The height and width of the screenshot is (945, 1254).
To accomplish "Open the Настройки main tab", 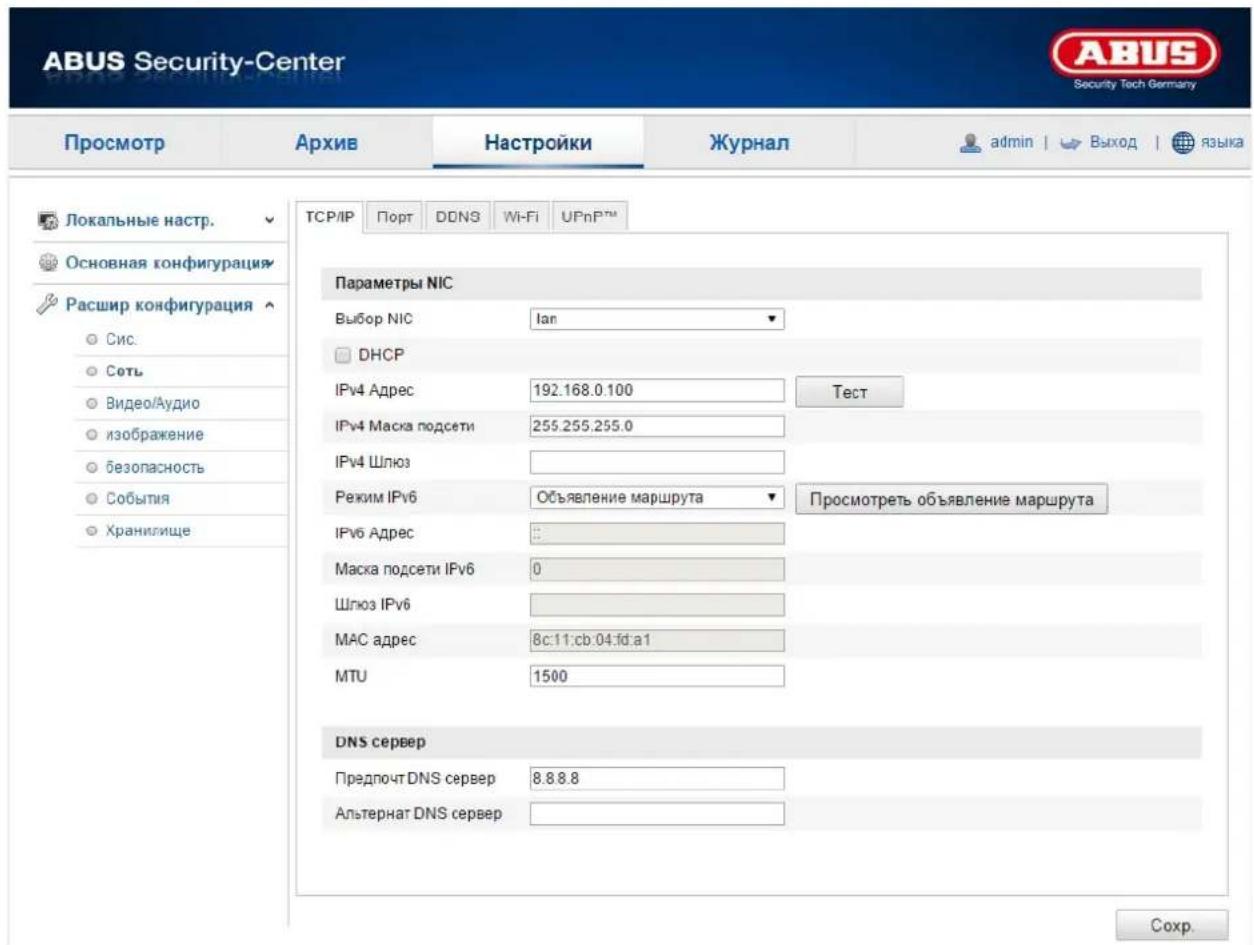I will pos(538,142).
